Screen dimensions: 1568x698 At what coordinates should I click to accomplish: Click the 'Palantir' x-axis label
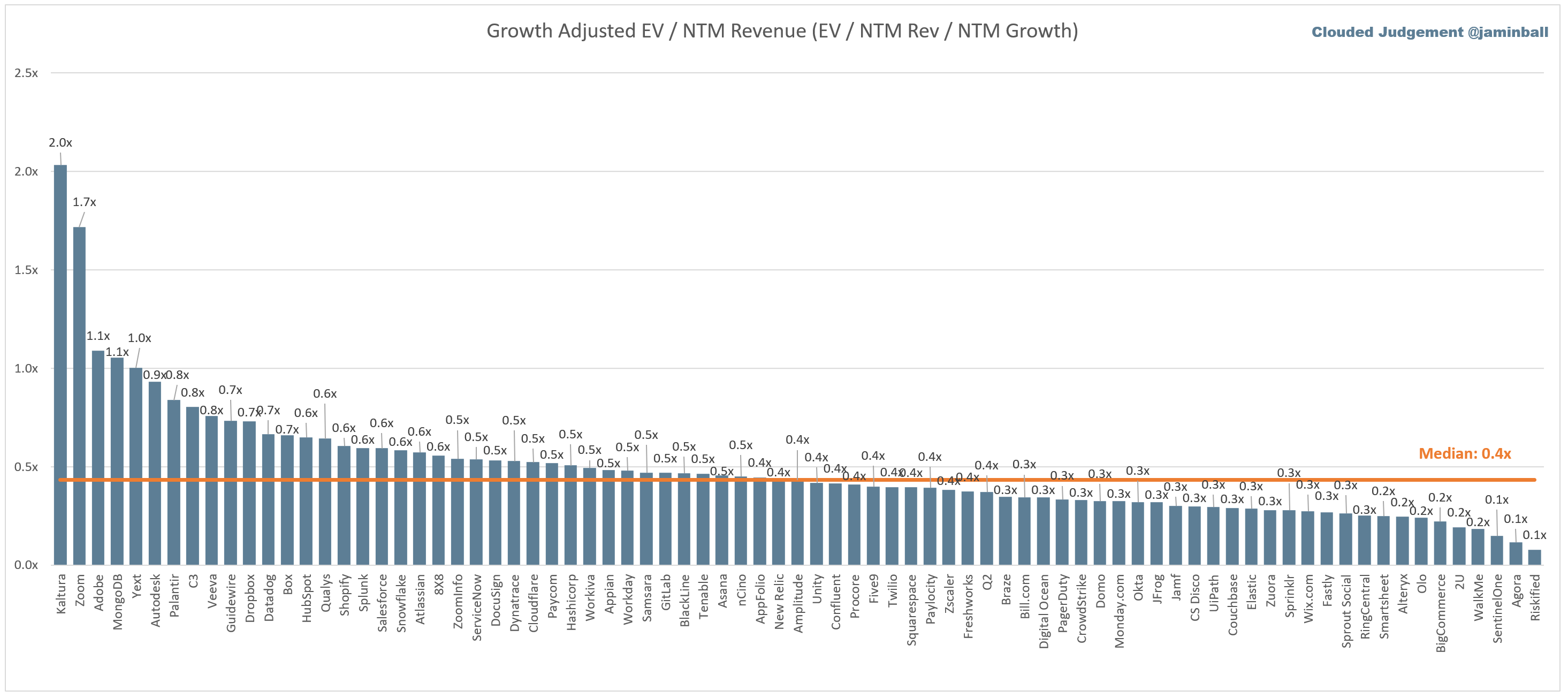pyautogui.click(x=173, y=596)
